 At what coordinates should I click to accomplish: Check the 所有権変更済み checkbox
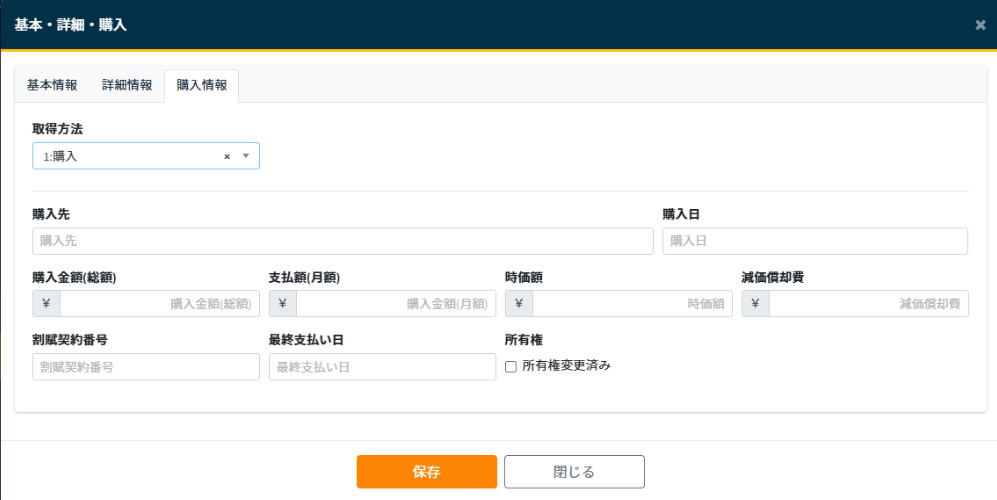pos(511,366)
